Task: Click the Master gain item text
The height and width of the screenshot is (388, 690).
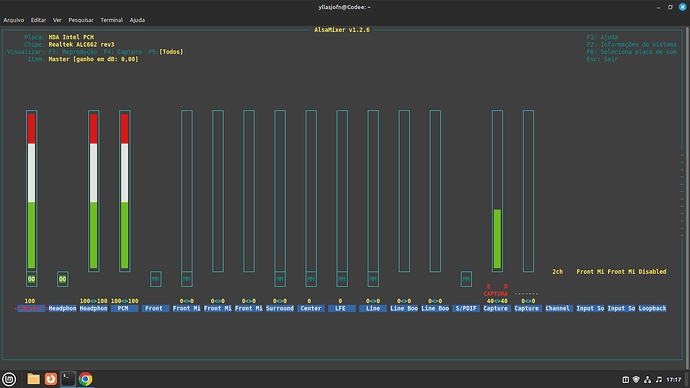Action: coord(93,59)
